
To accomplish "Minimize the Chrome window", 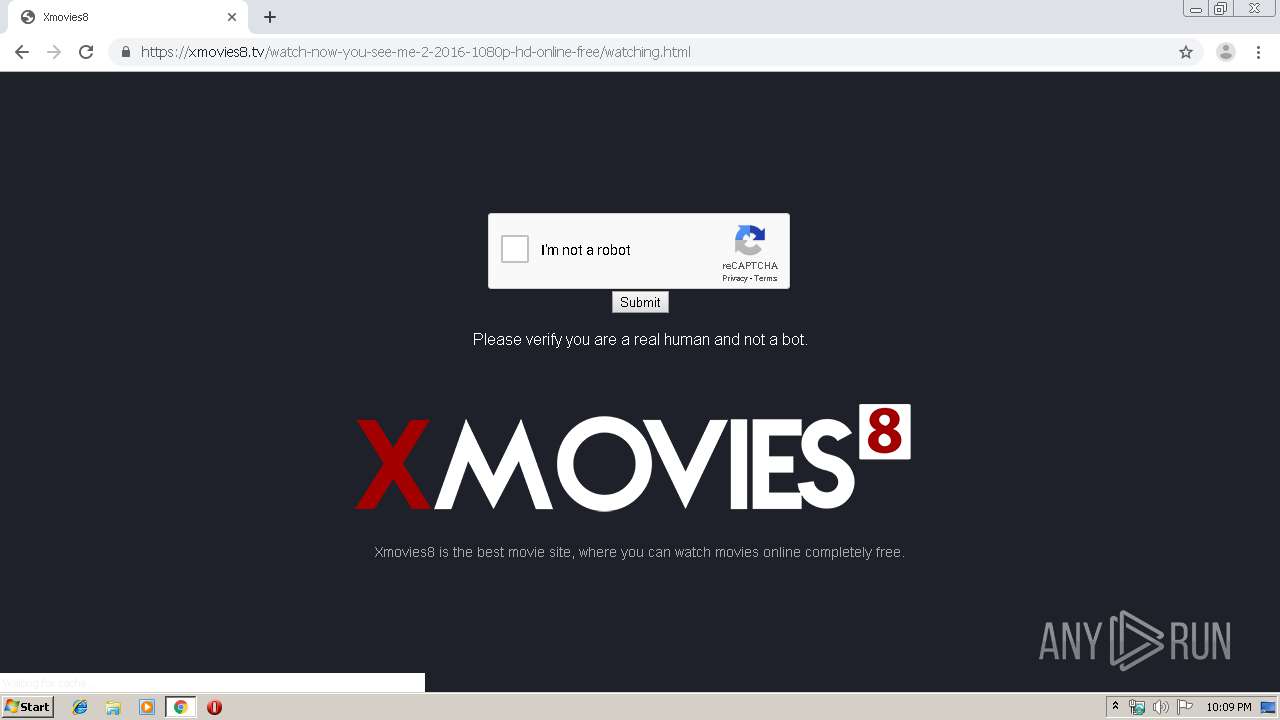I will pyautogui.click(x=1196, y=8).
